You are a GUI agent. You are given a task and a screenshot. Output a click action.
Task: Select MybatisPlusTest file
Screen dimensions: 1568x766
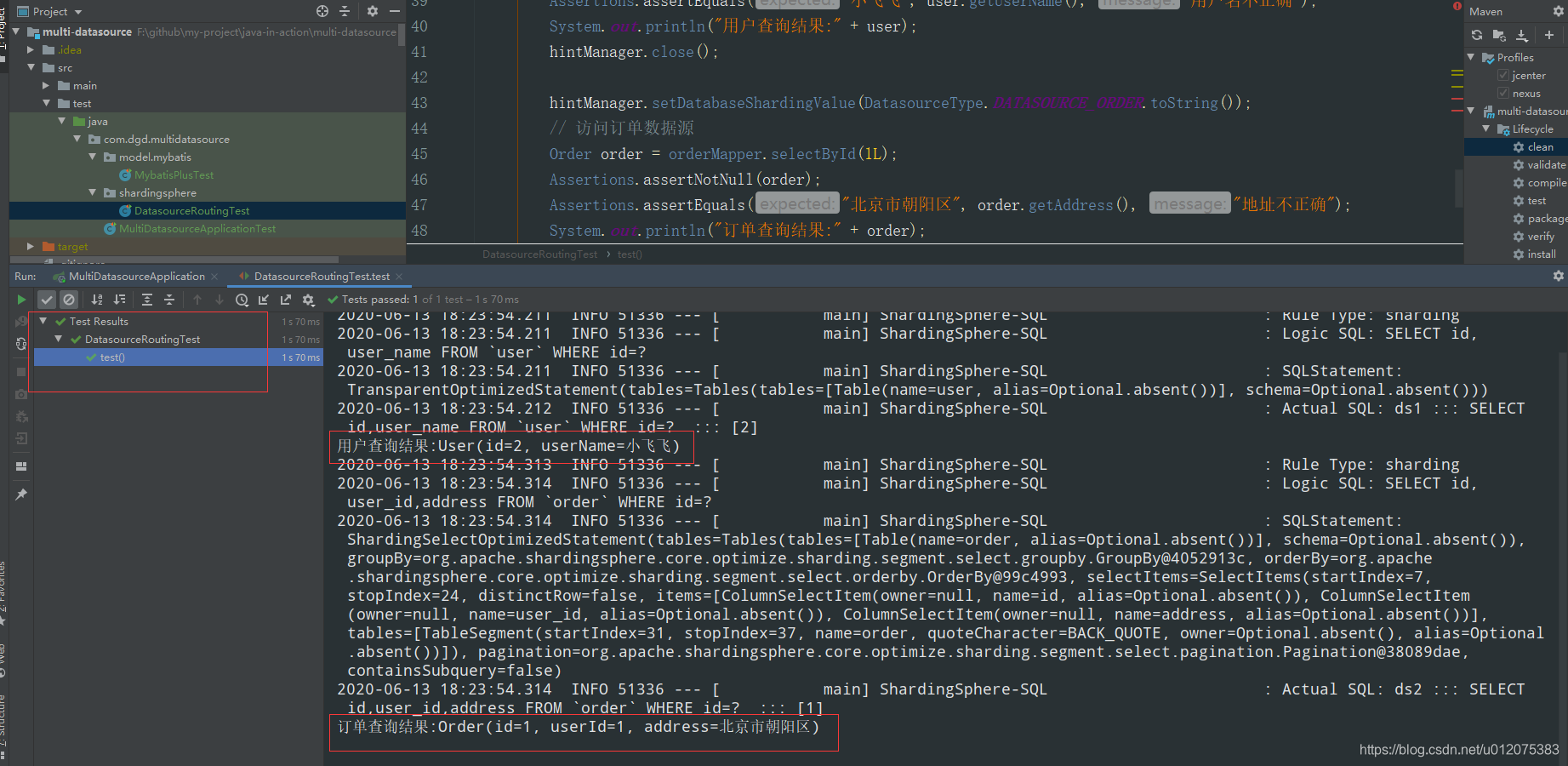pos(174,175)
